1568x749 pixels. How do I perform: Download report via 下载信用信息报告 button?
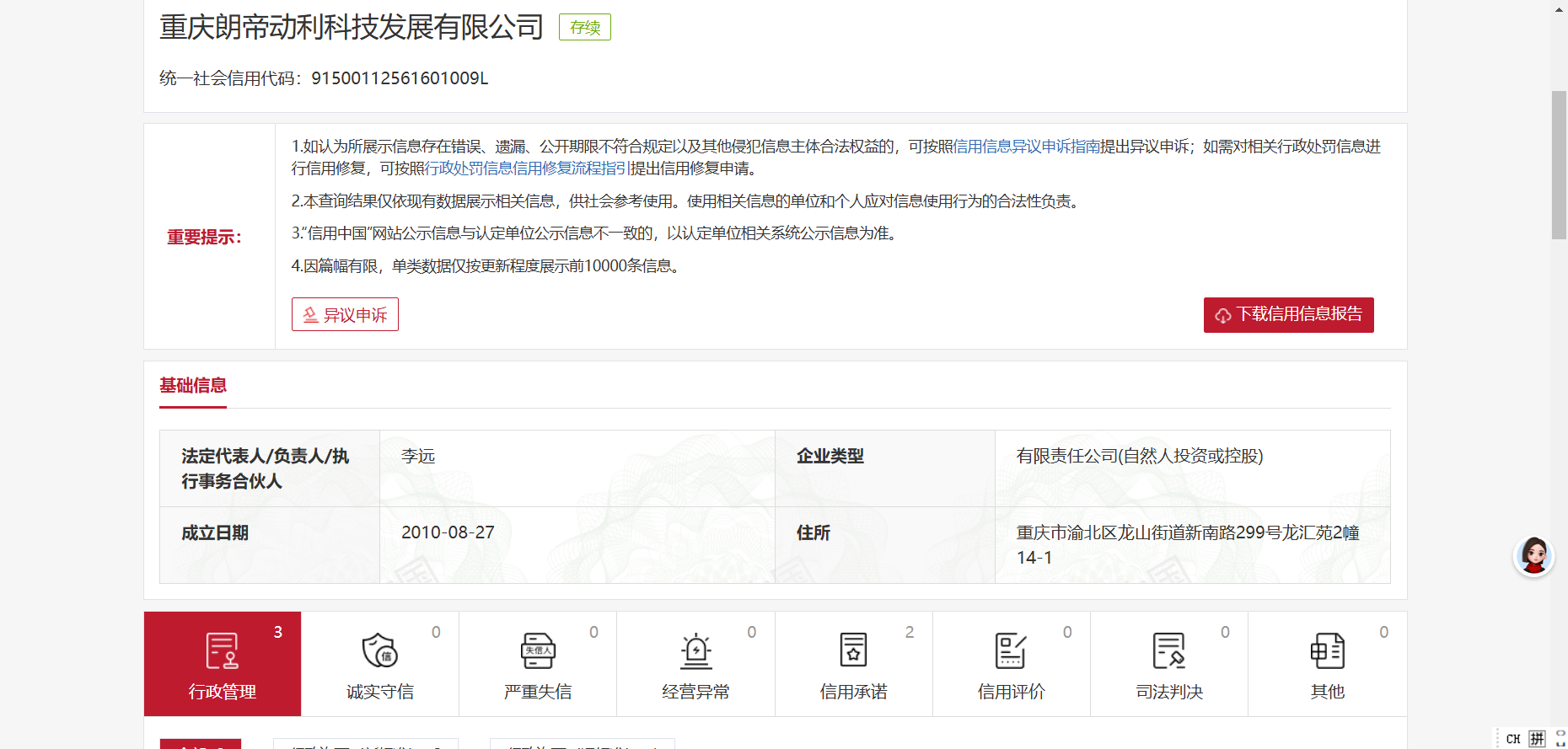(x=1288, y=314)
